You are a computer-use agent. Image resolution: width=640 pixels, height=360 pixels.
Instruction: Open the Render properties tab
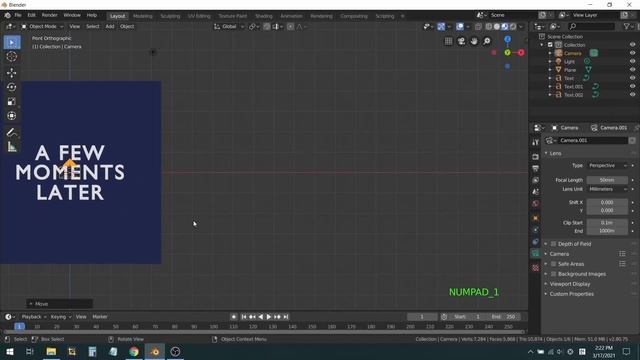point(536,157)
